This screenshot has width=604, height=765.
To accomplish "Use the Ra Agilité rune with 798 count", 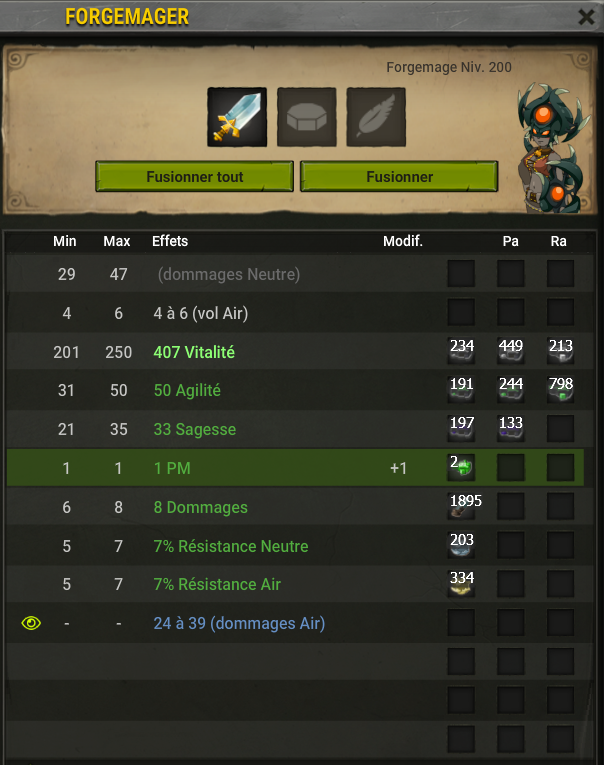I will [x=560, y=390].
